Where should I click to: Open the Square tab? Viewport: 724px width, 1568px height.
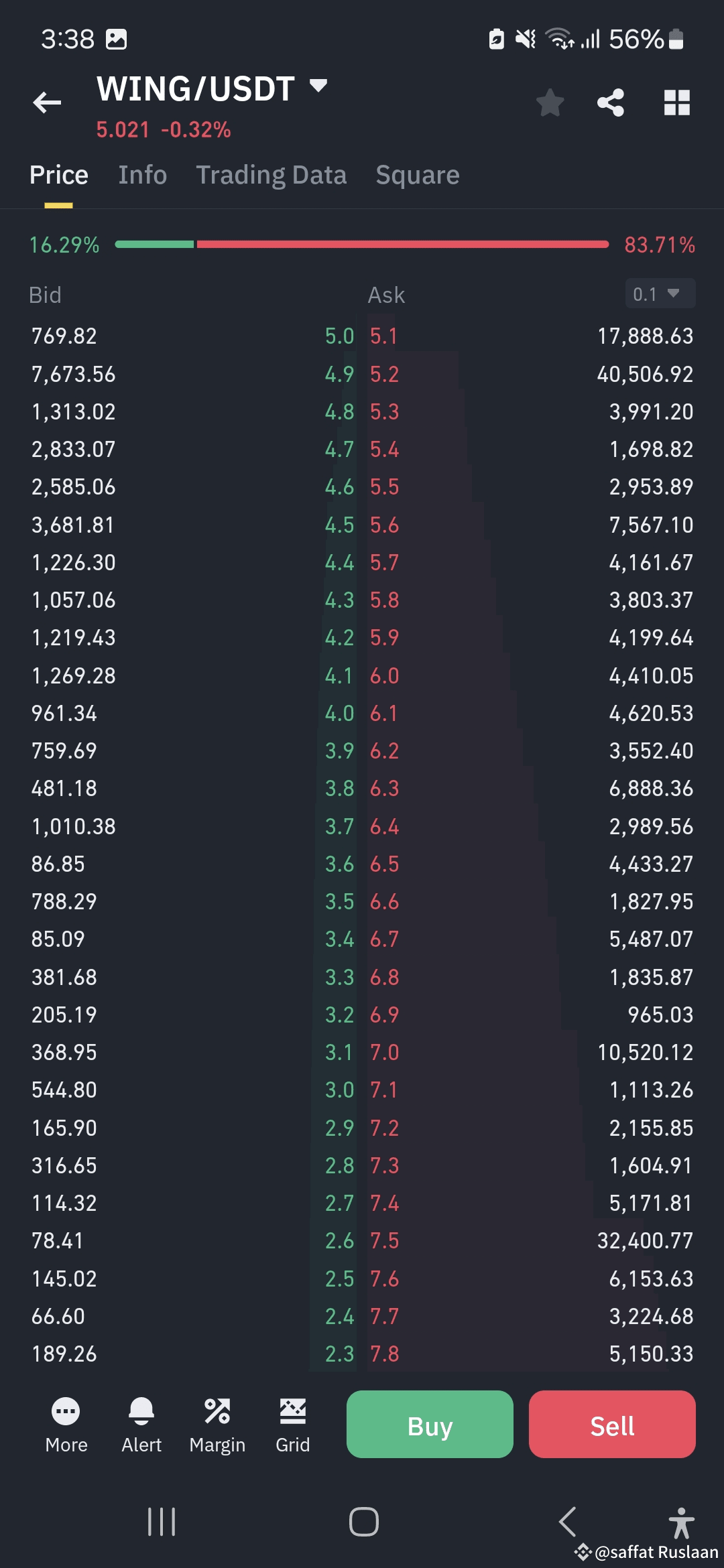[418, 175]
